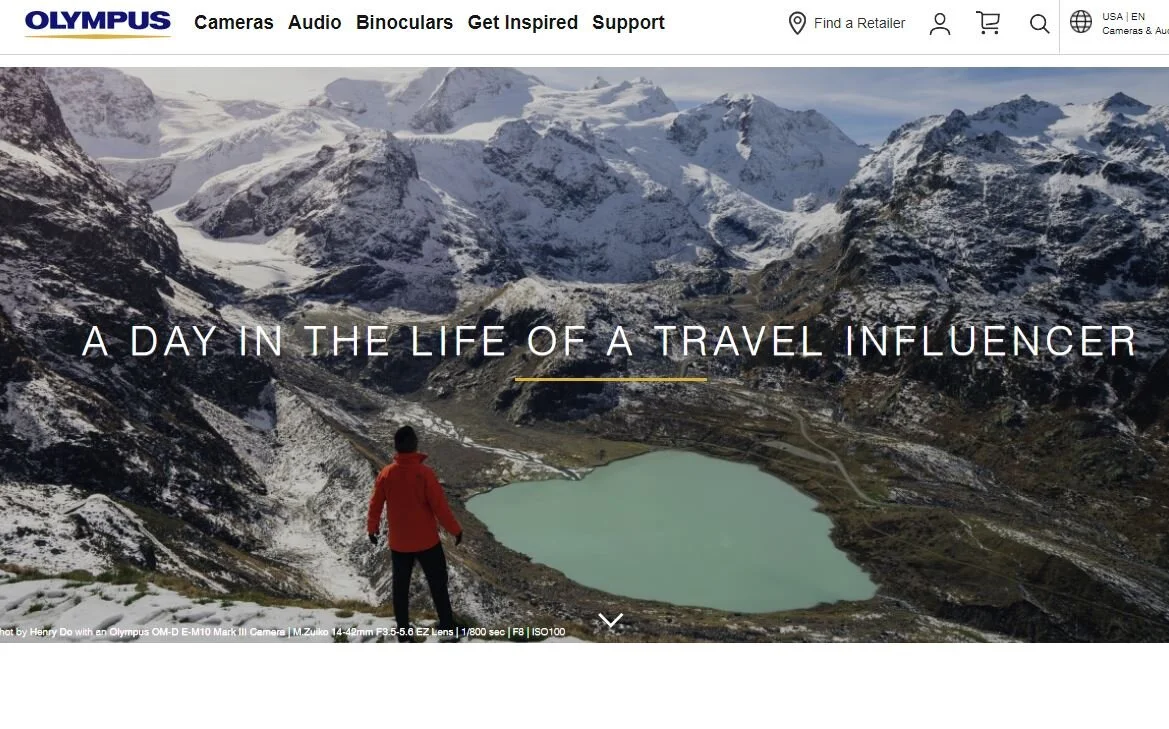Image resolution: width=1169 pixels, height=729 pixels.
Task: Click the Travel Influencer hero headline
Action: (609, 341)
